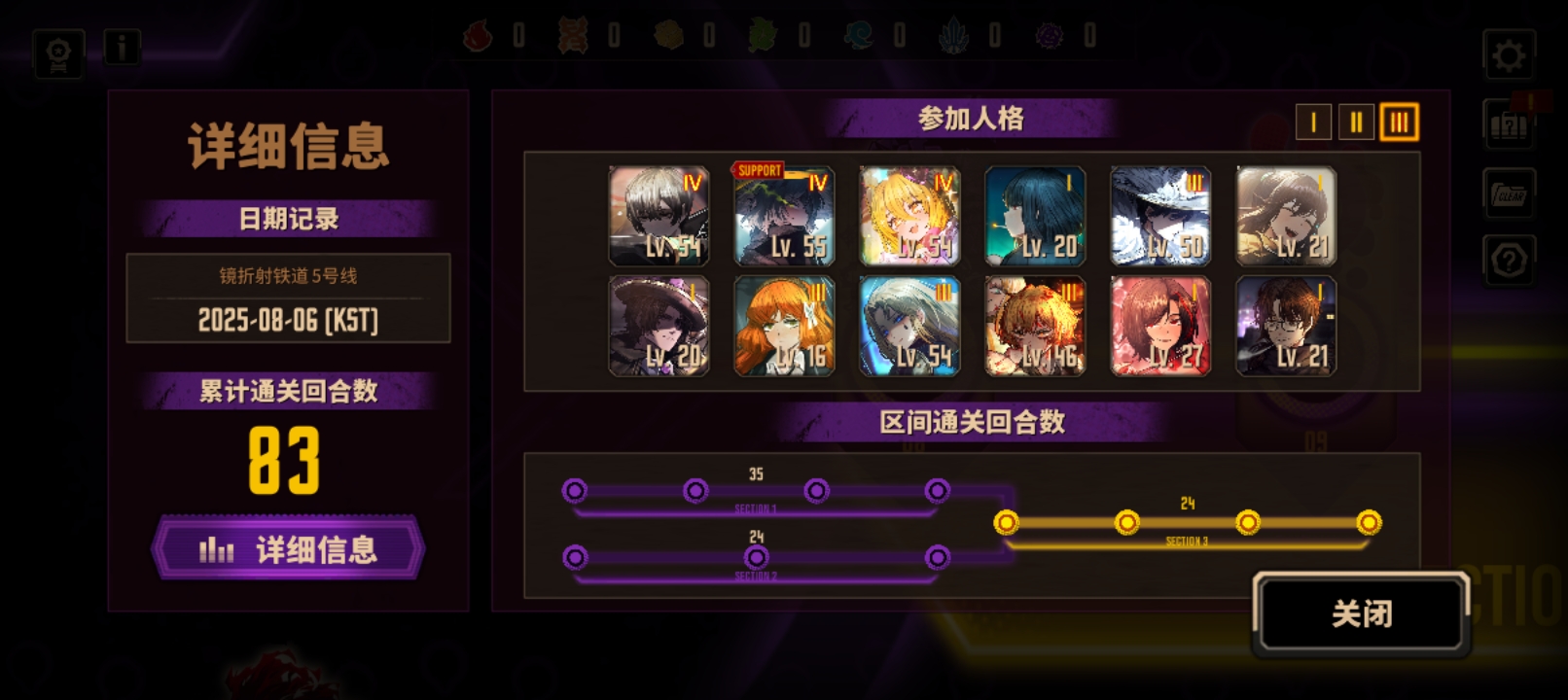Click the 详细信息 details button

pyautogui.click(x=288, y=549)
